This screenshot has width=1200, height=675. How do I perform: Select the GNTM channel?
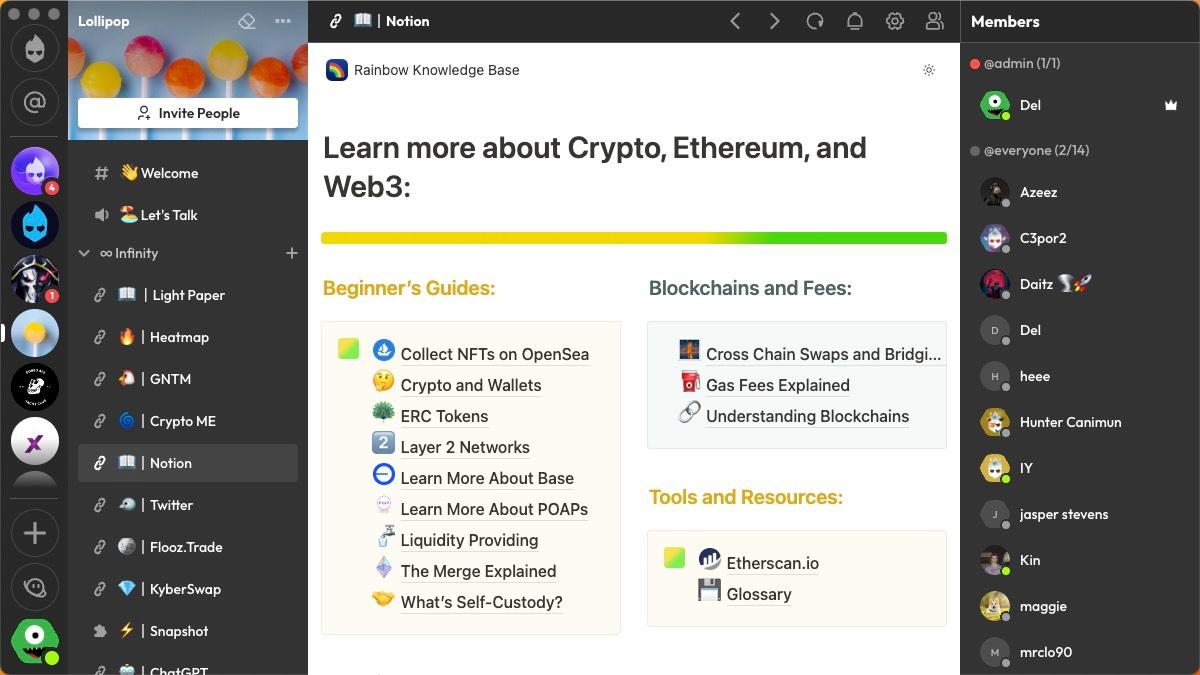[188, 379]
